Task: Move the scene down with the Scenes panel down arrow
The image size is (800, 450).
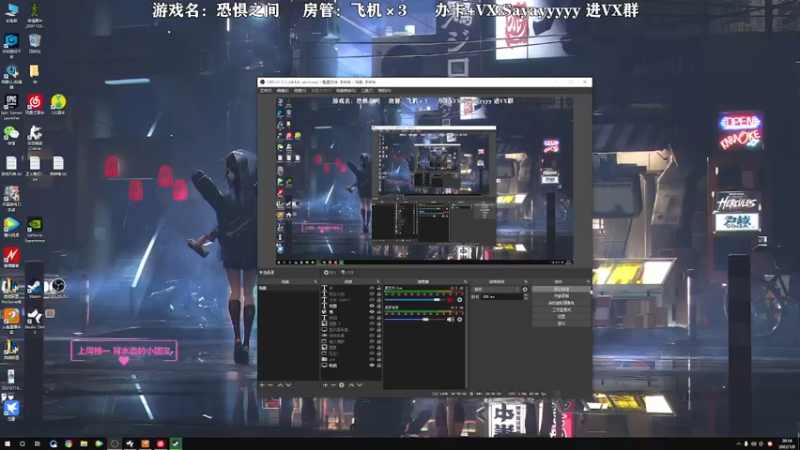Action: (288, 385)
